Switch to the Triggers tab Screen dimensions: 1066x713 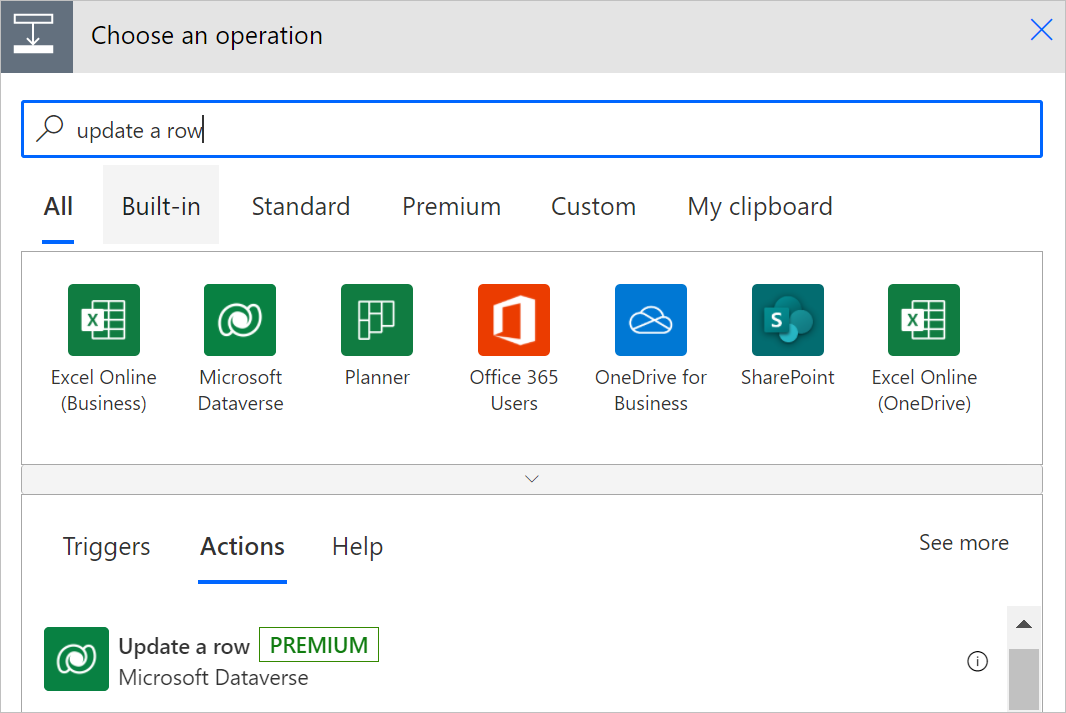click(x=106, y=546)
